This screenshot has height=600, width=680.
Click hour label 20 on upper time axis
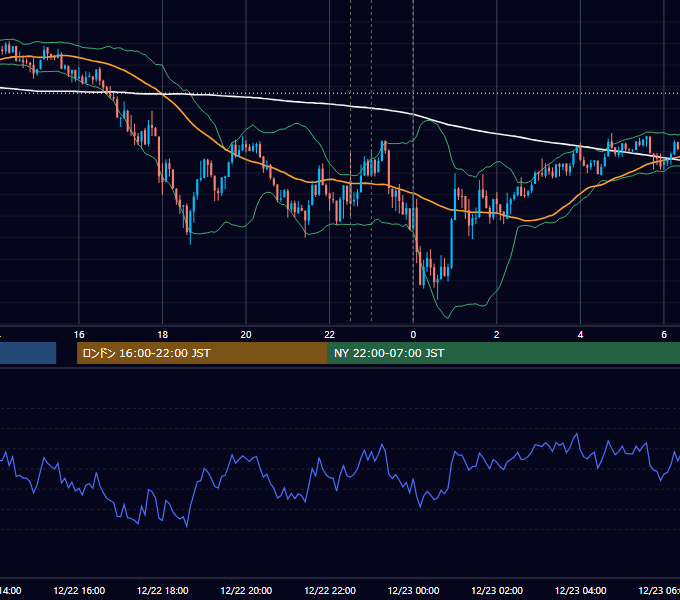246,335
